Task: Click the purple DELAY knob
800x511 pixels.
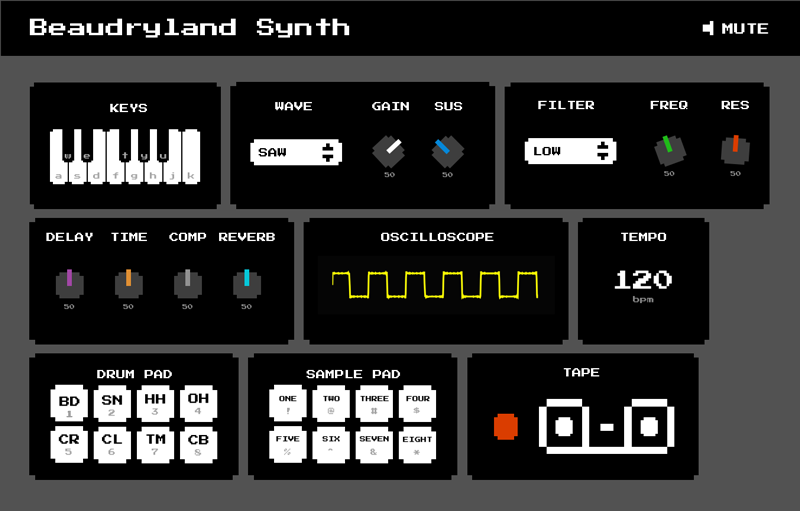Action: point(69,283)
